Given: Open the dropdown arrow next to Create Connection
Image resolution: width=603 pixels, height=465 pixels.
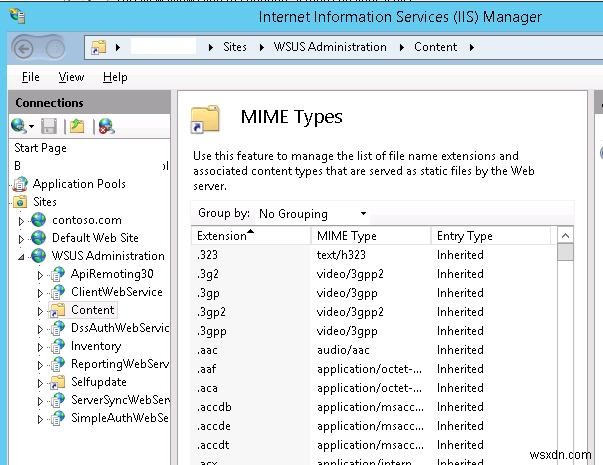Looking at the screenshot, I should [32, 127].
